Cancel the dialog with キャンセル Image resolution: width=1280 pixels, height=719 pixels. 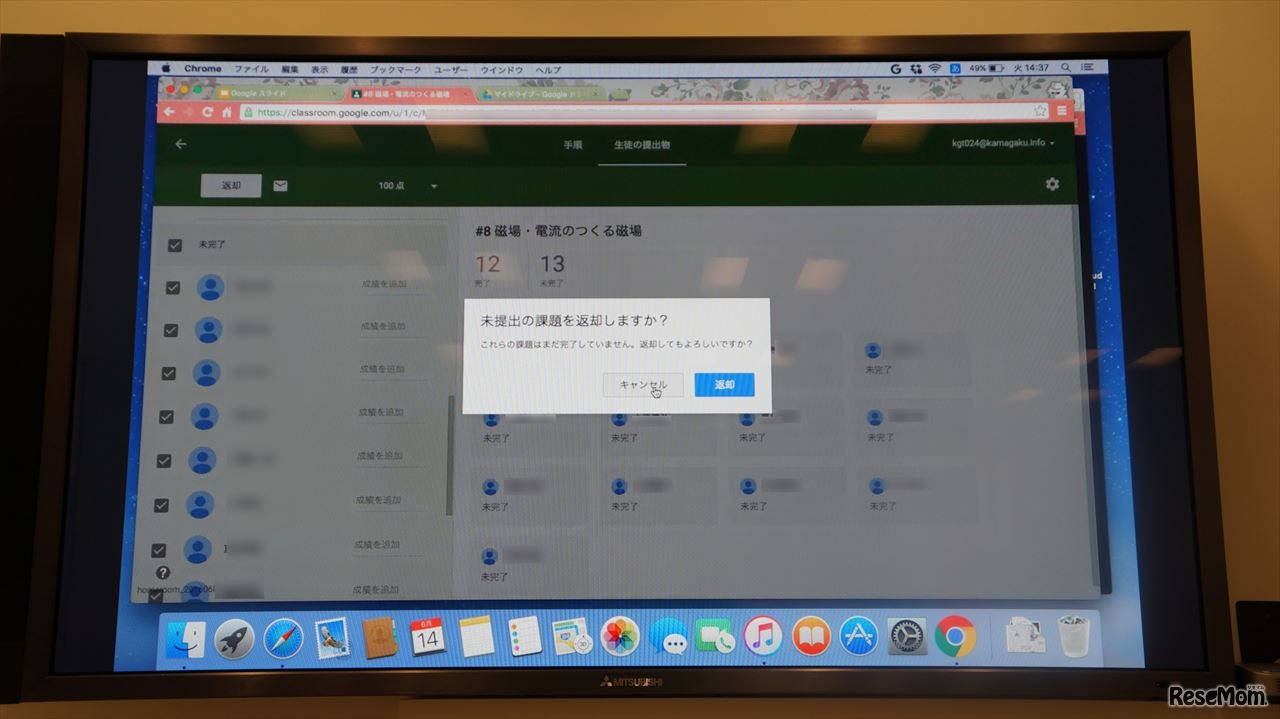tap(643, 385)
